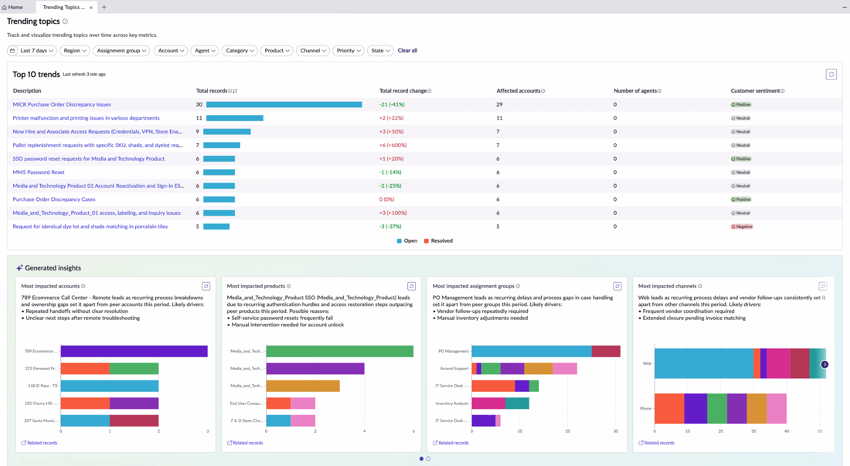Click Clear all filters
The height and width of the screenshot is (466, 850).
(x=407, y=50)
